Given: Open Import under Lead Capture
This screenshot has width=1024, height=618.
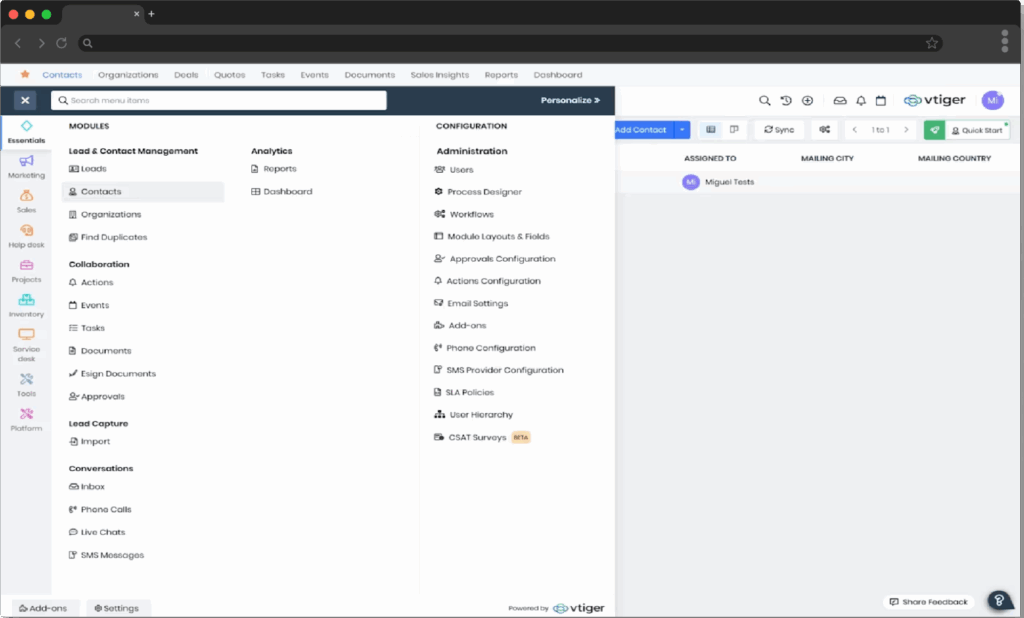Looking at the screenshot, I should [x=89, y=442].
